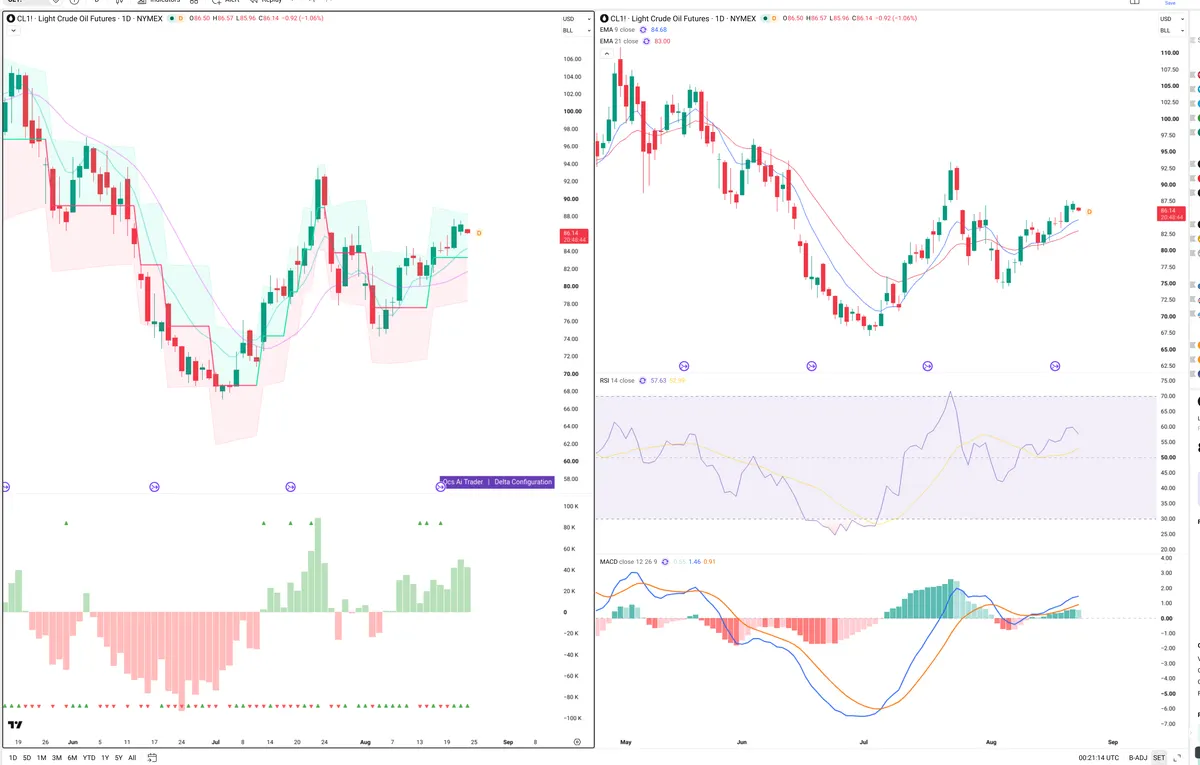Click rollover event marker near June 11 on left chart
This screenshot has height=765, width=1200.
[154, 487]
